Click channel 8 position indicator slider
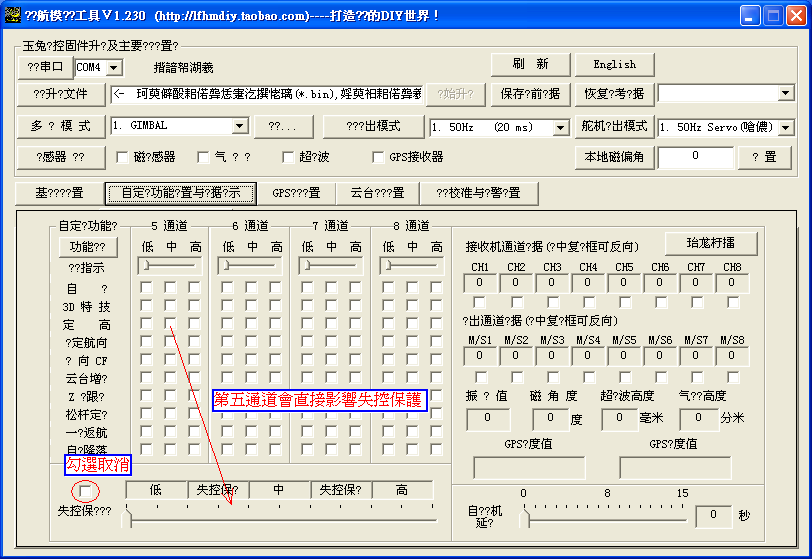The height and width of the screenshot is (559, 812). (412, 266)
